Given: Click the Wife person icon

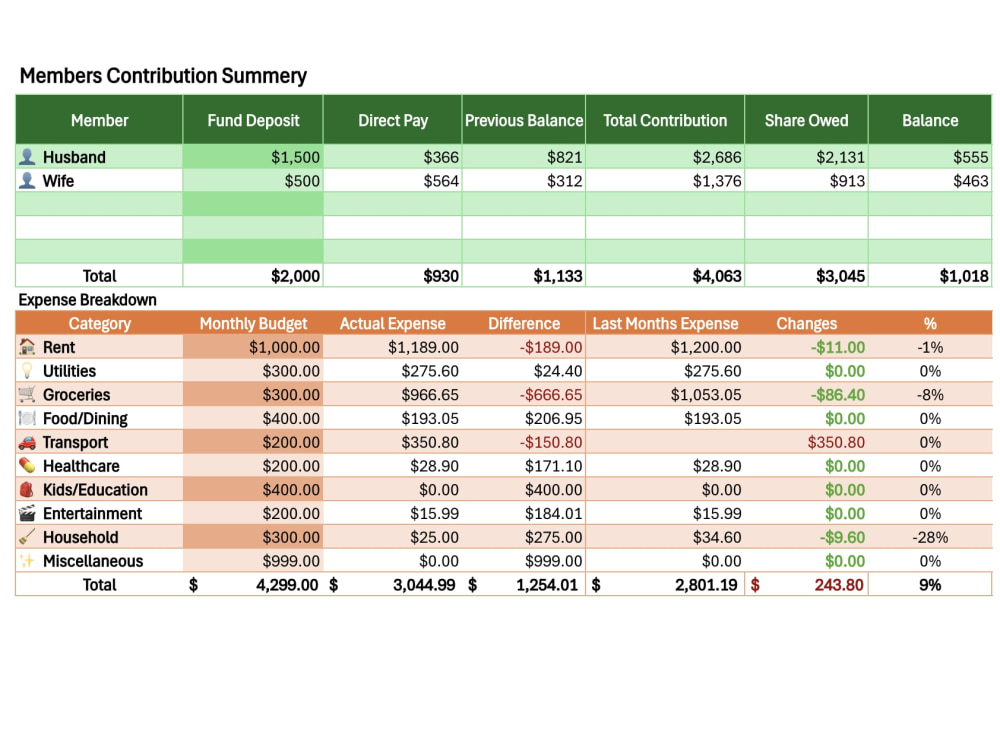Looking at the screenshot, I should click(x=27, y=180).
